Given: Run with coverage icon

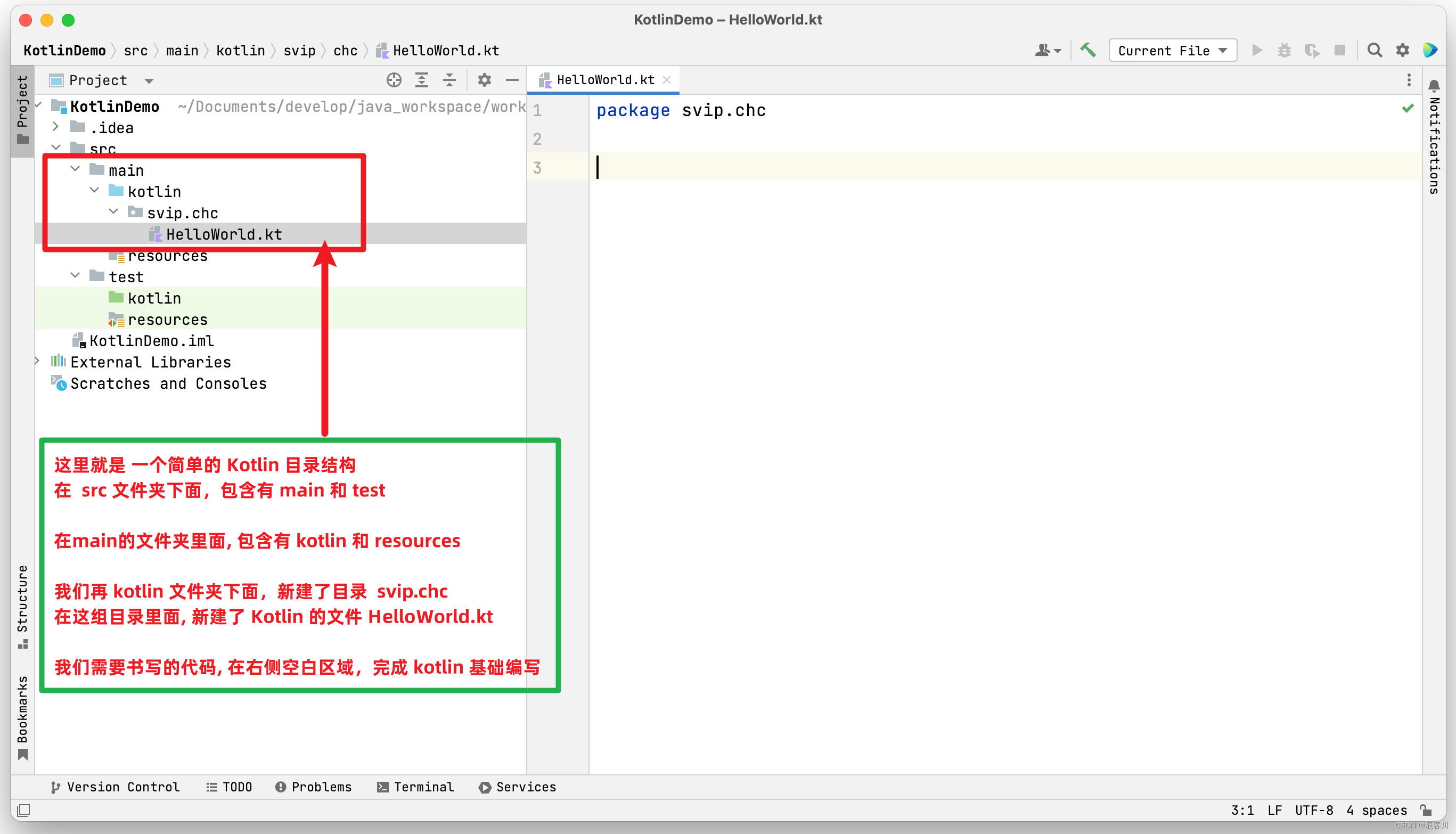Looking at the screenshot, I should [1312, 51].
